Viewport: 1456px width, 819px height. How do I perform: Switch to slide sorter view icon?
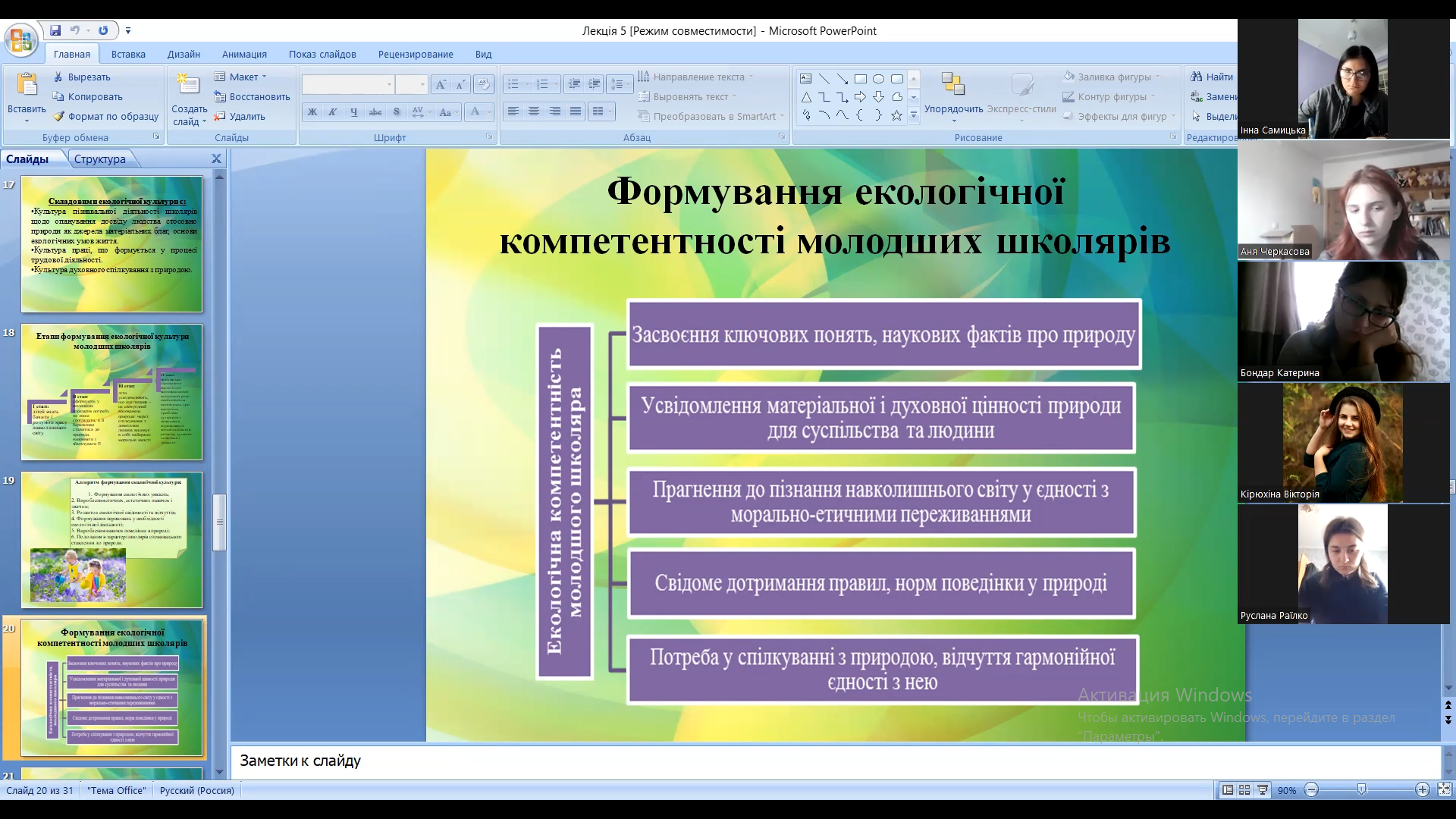click(1244, 790)
